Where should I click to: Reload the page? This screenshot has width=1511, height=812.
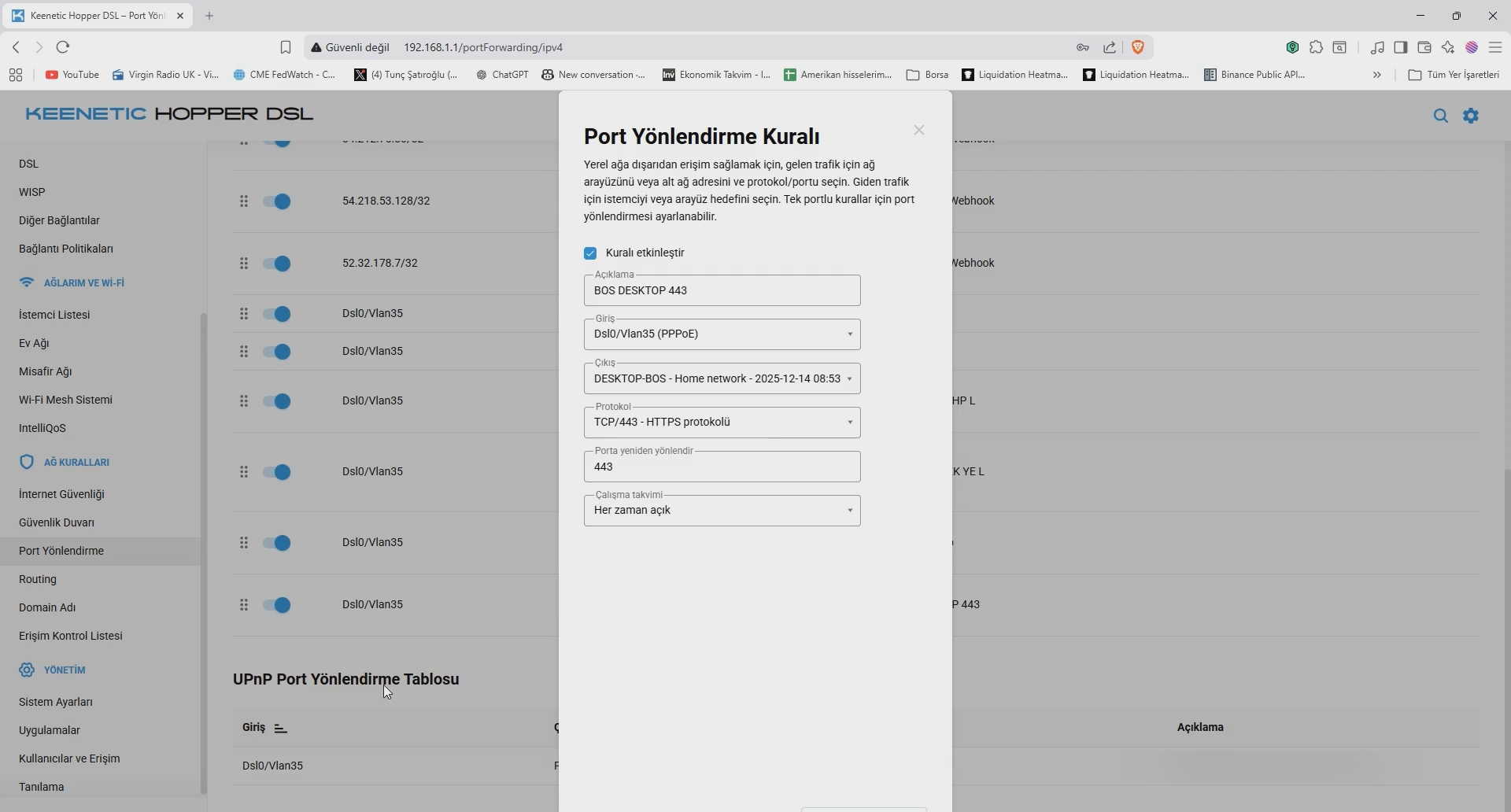coord(64,47)
